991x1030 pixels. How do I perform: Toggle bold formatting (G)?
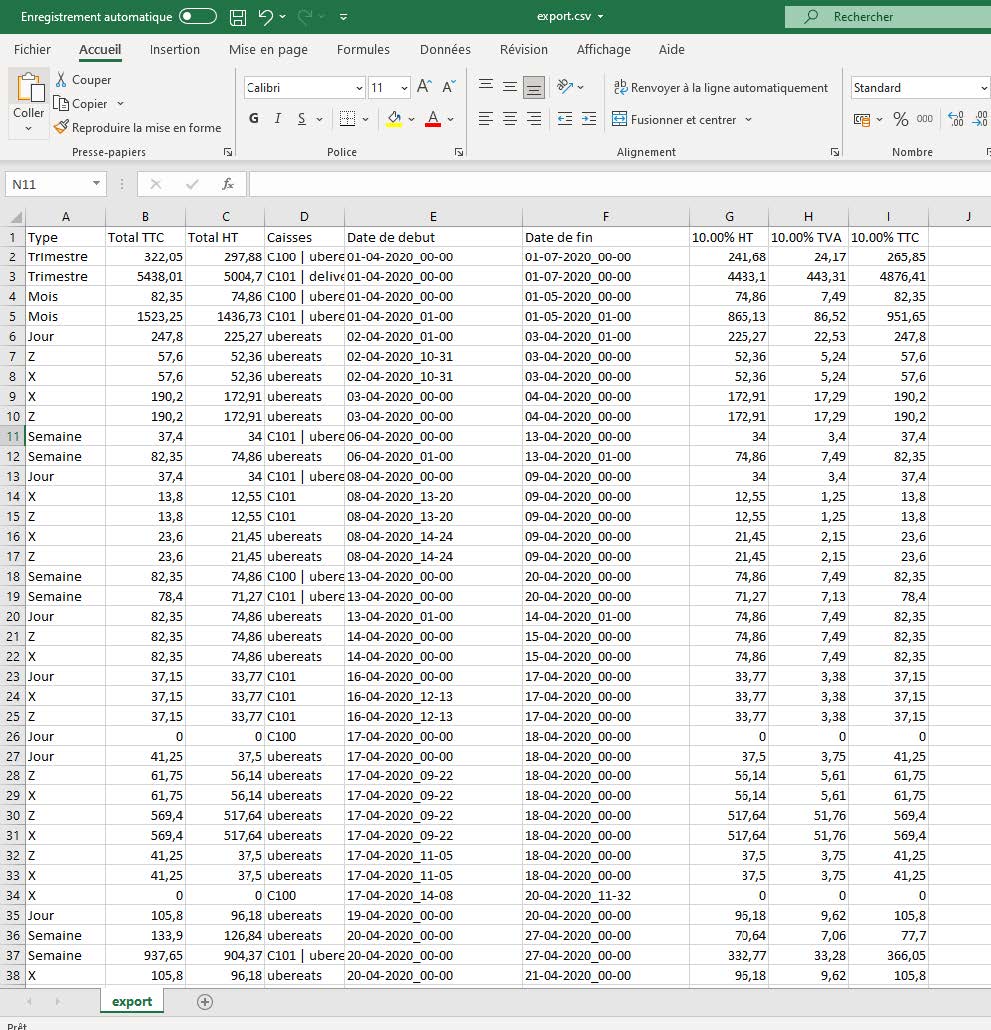pyautogui.click(x=253, y=119)
